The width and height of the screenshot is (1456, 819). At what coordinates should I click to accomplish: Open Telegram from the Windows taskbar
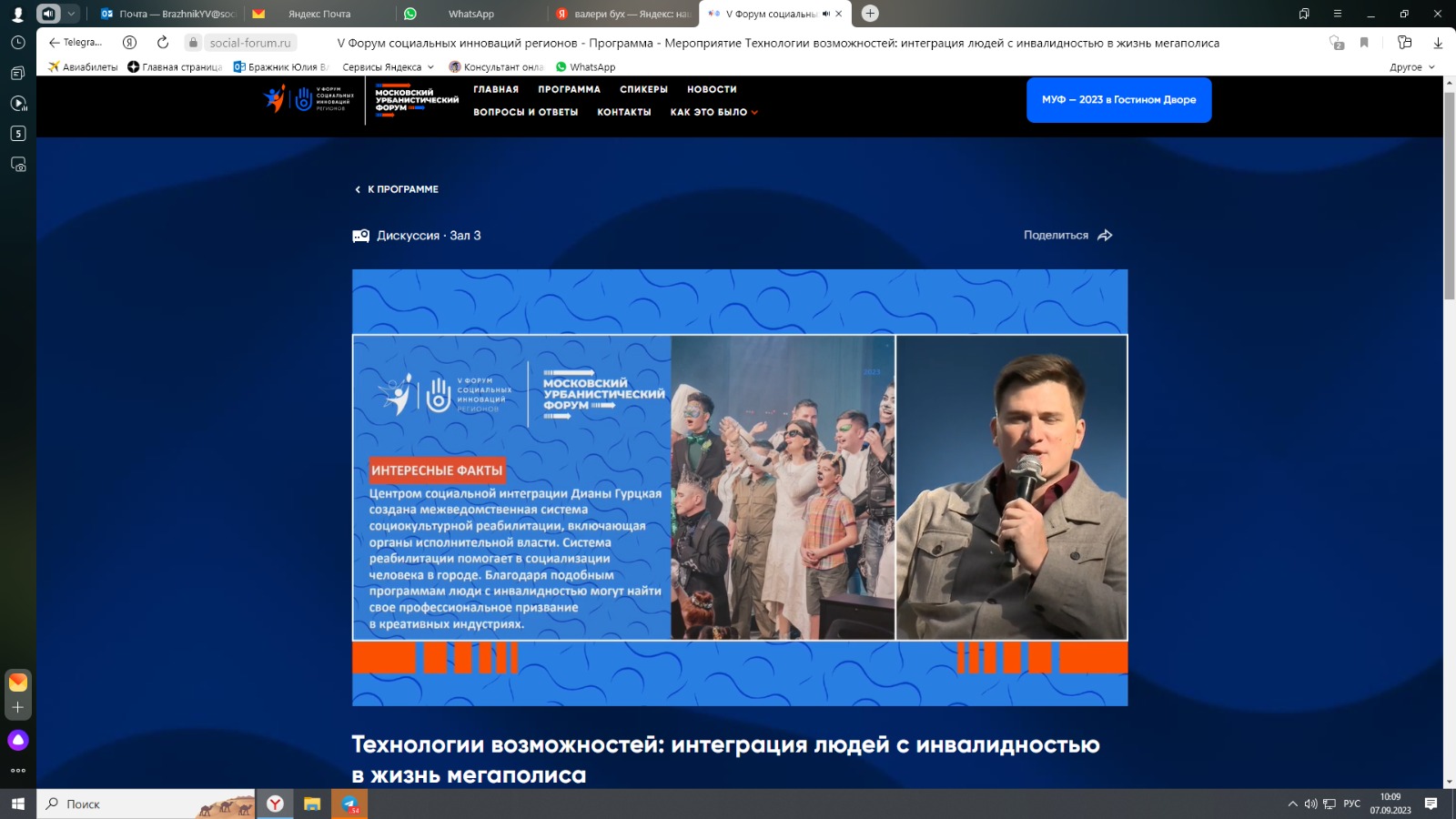point(349,804)
